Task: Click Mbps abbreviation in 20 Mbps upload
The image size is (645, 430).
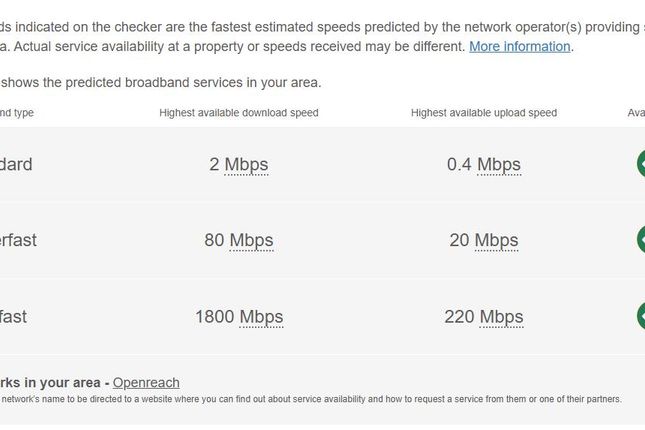Action: (496, 240)
